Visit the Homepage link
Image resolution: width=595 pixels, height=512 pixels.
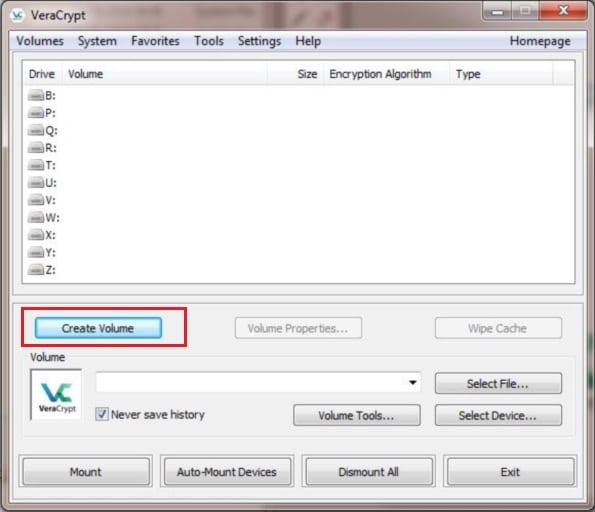pos(540,41)
